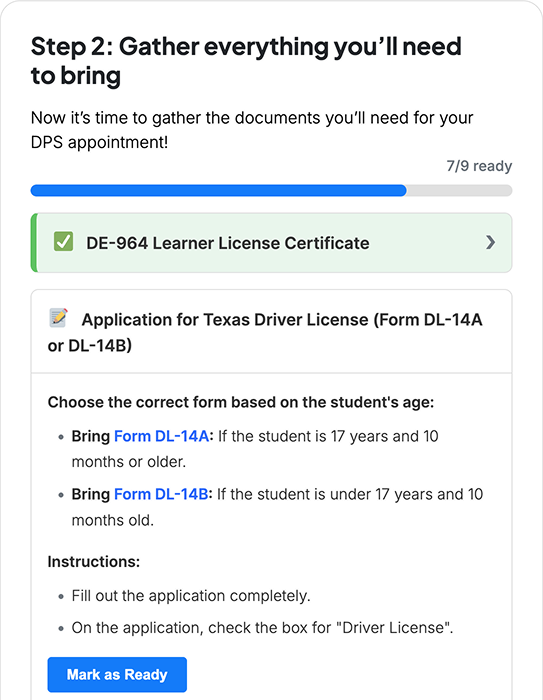Collapse the Application for Texas Driver License header
The image size is (543, 700).
point(271,332)
